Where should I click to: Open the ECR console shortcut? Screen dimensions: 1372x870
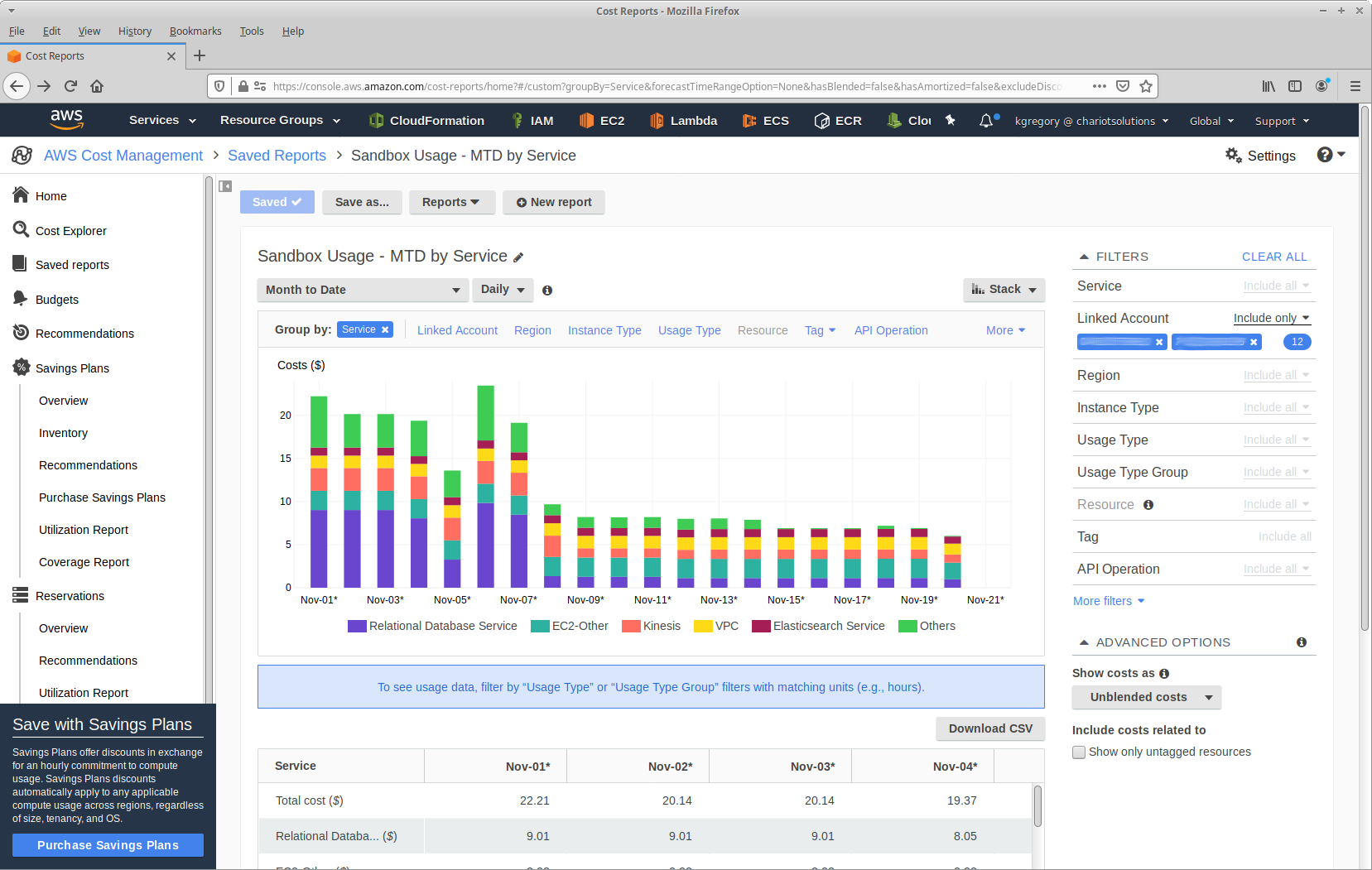coord(838,120)
